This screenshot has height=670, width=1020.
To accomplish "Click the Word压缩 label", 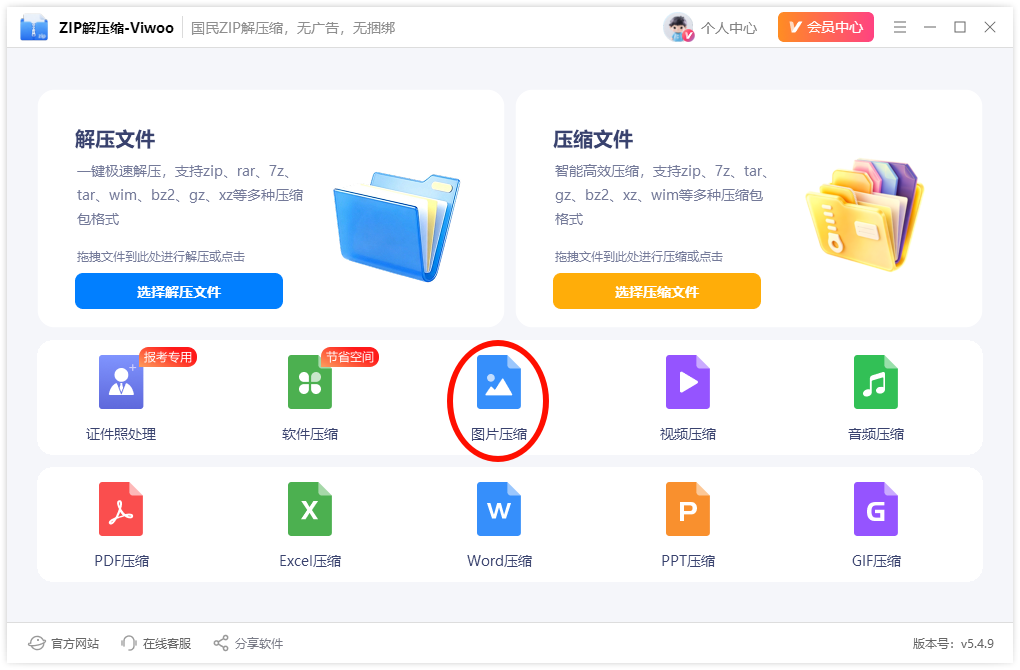I will 500,561.
